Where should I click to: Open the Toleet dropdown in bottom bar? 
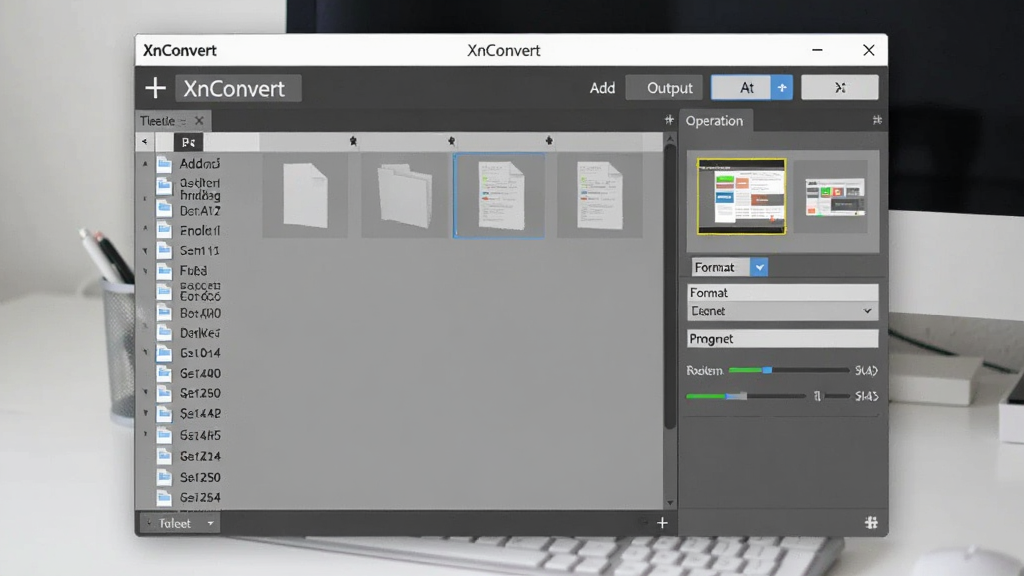click(180, 523)
